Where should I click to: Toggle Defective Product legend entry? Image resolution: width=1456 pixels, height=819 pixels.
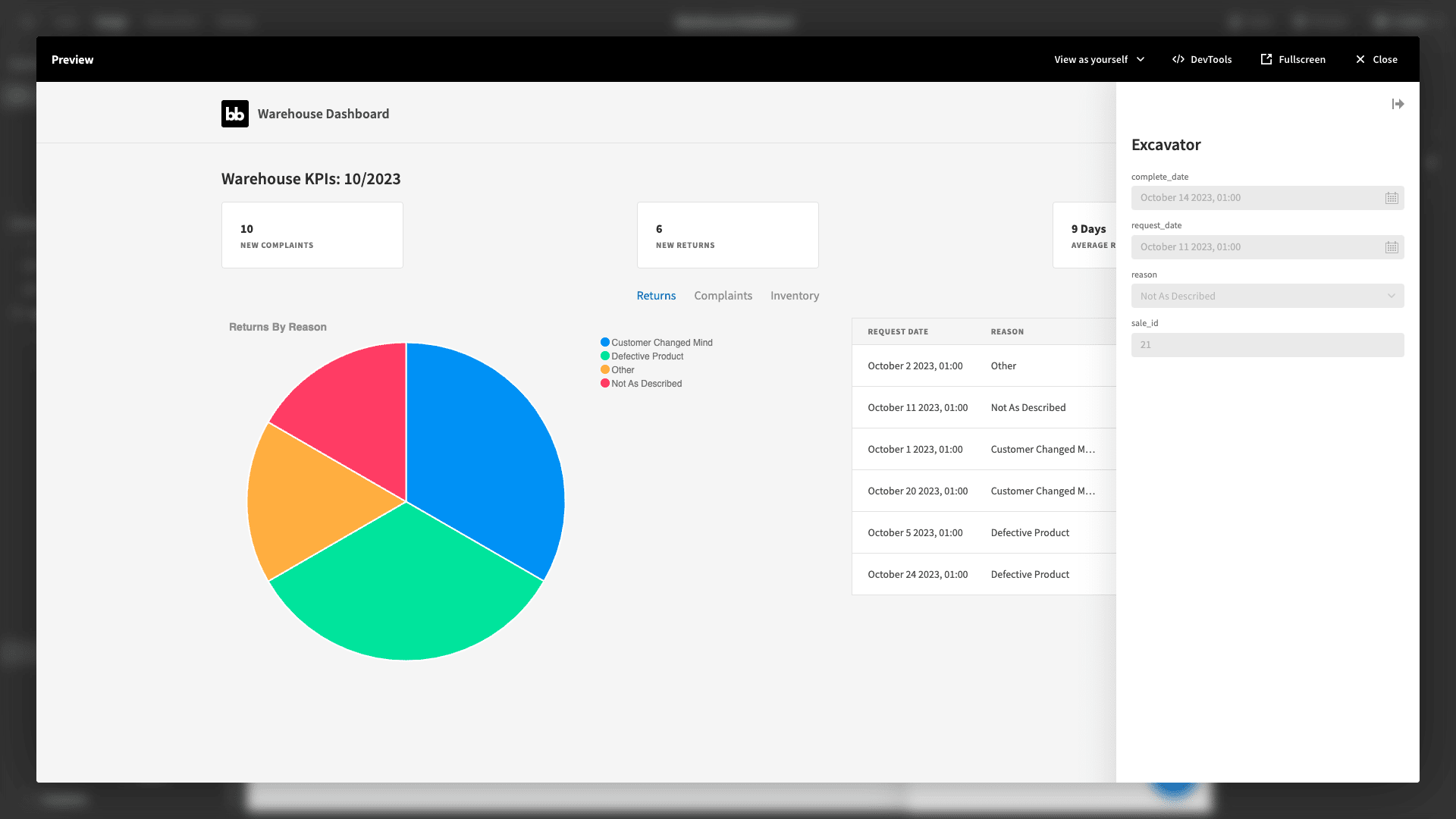coord(642,356)
